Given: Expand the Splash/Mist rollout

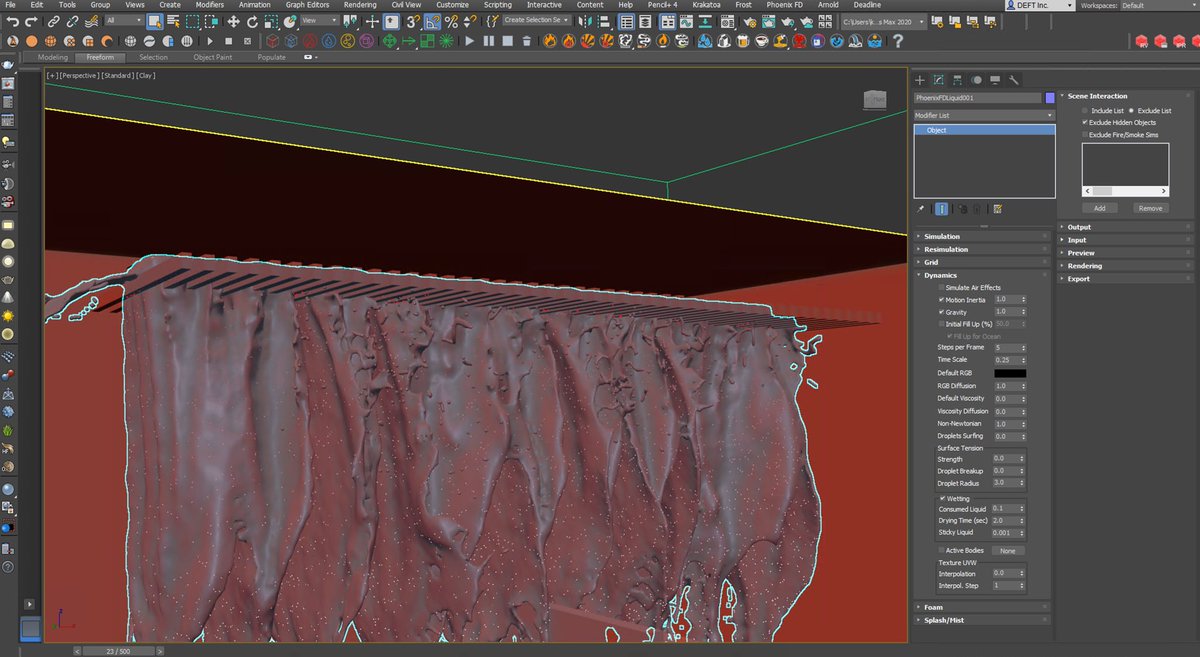Looking at the screenshot, I should (x=942, y=620).
